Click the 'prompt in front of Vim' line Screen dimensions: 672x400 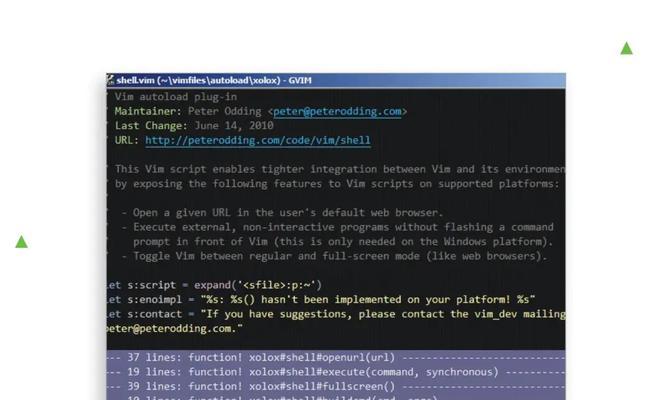coord(343,242)
